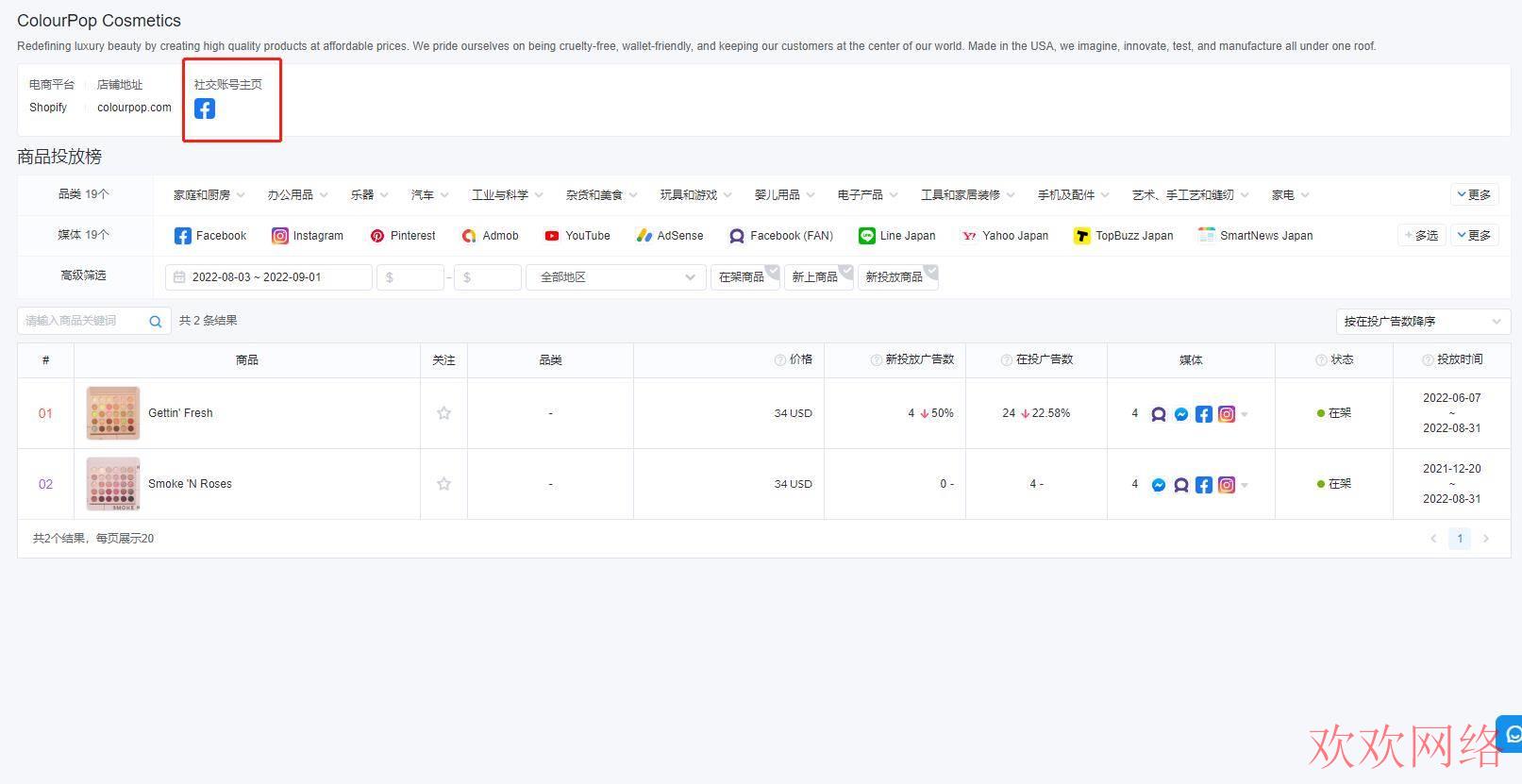Filter media by Yahoo Japan
1522x784 pixels.
[x=1004, y=236]
